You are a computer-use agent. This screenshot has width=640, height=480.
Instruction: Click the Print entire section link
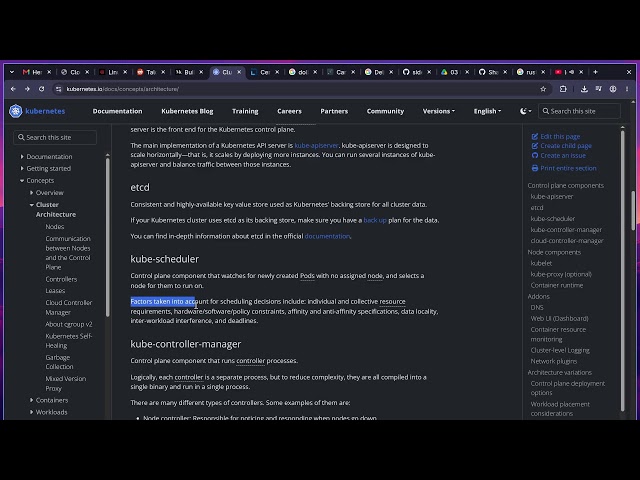568,168
